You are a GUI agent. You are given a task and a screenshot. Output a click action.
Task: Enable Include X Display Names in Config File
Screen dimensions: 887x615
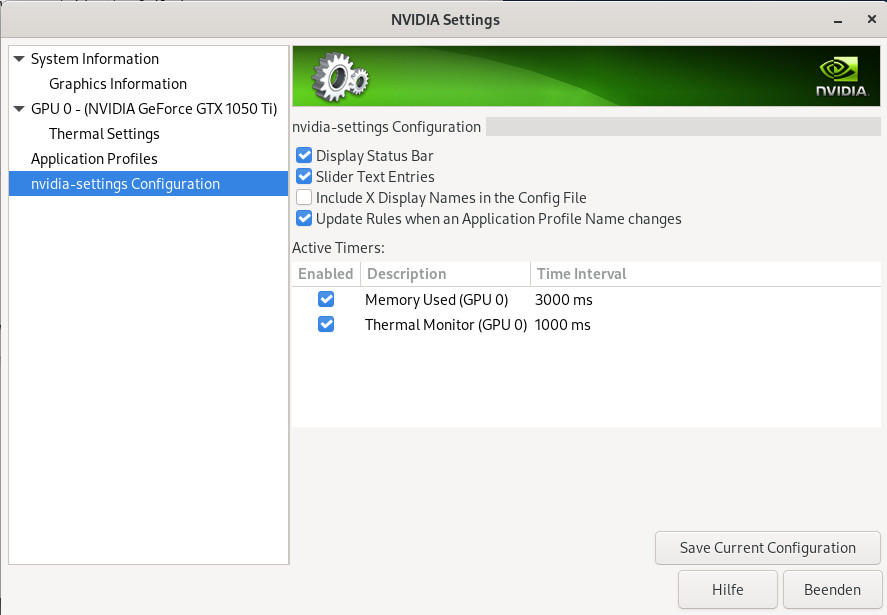point(304,197)
